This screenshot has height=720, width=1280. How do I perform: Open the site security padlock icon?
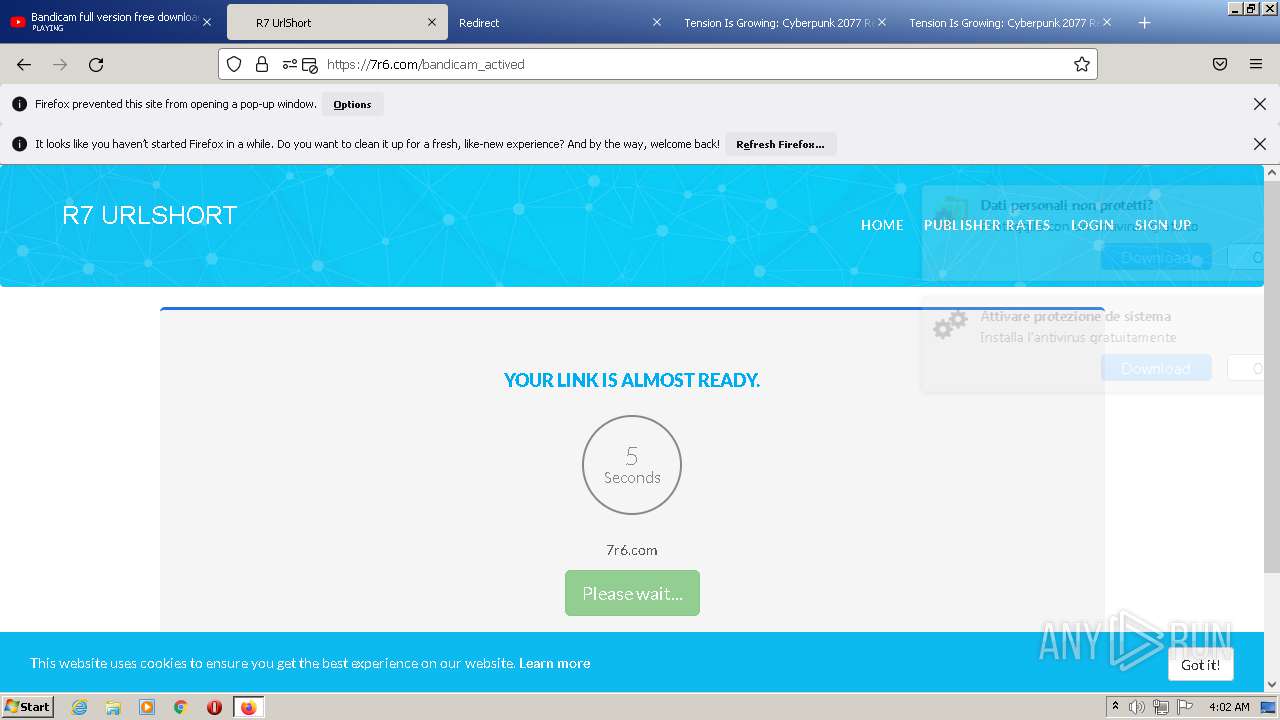[262, 64]
